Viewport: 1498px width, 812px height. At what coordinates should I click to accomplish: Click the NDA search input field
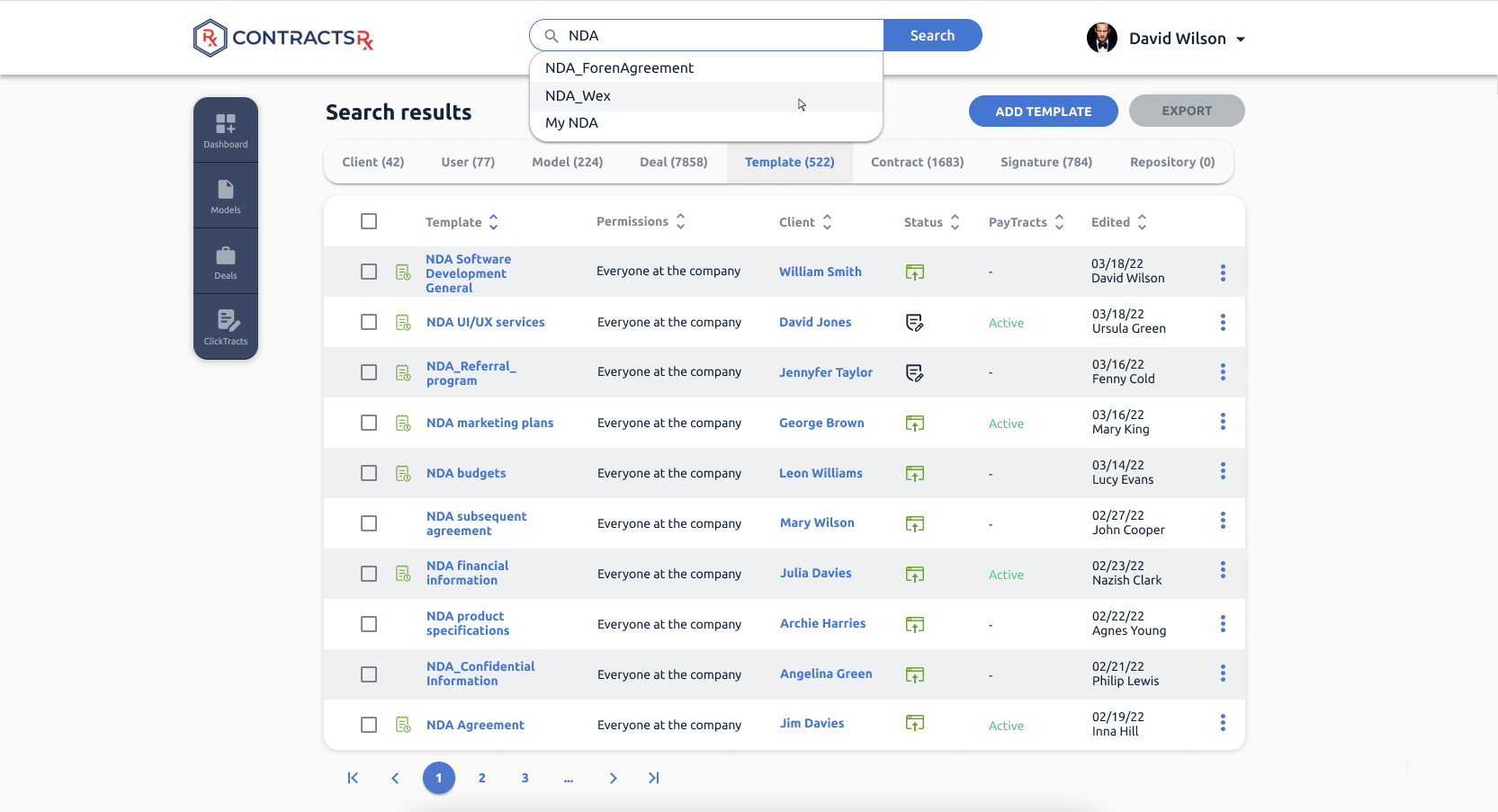pyautogui.click(x=706, y=35)
